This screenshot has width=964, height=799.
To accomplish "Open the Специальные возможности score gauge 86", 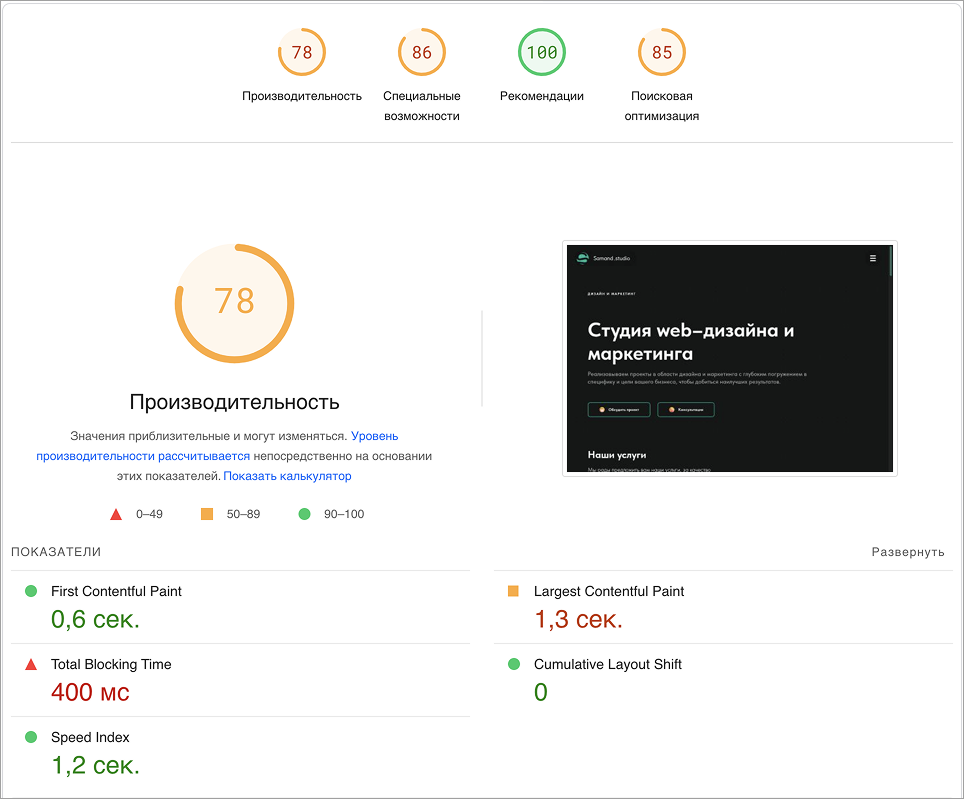I will tap(422, 52).
